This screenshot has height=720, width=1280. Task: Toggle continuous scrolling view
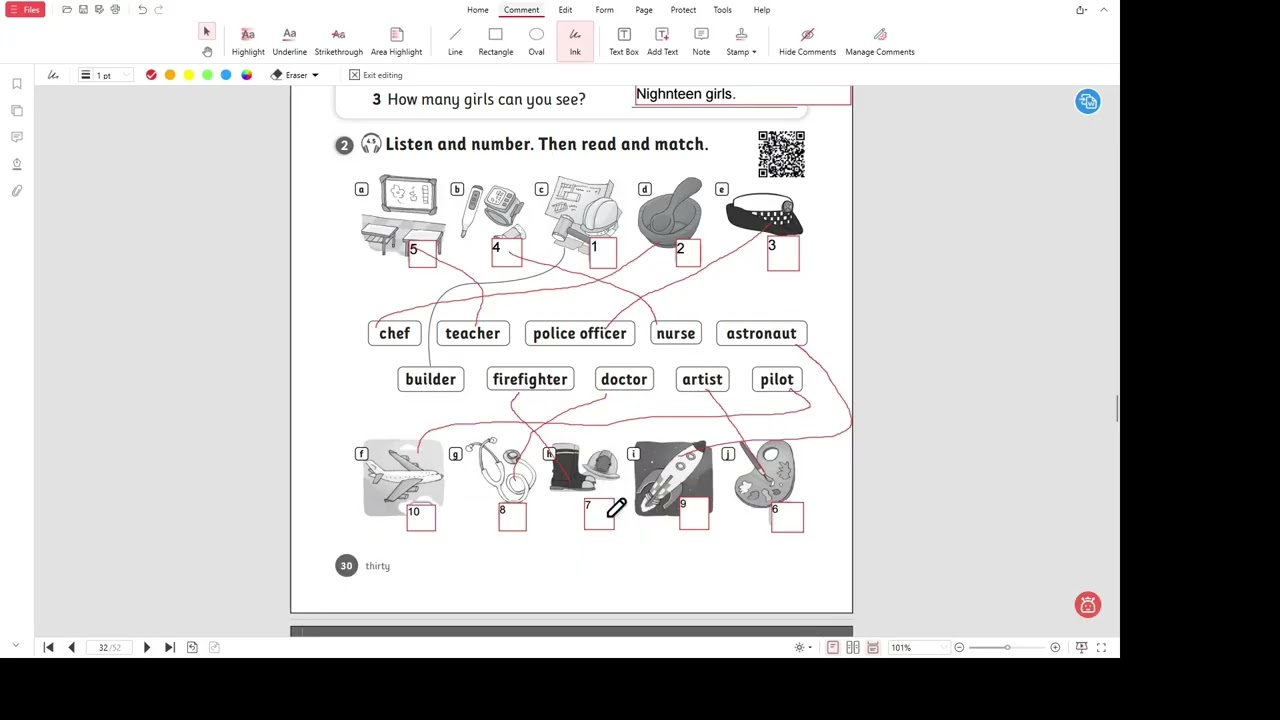click(873, 647)
